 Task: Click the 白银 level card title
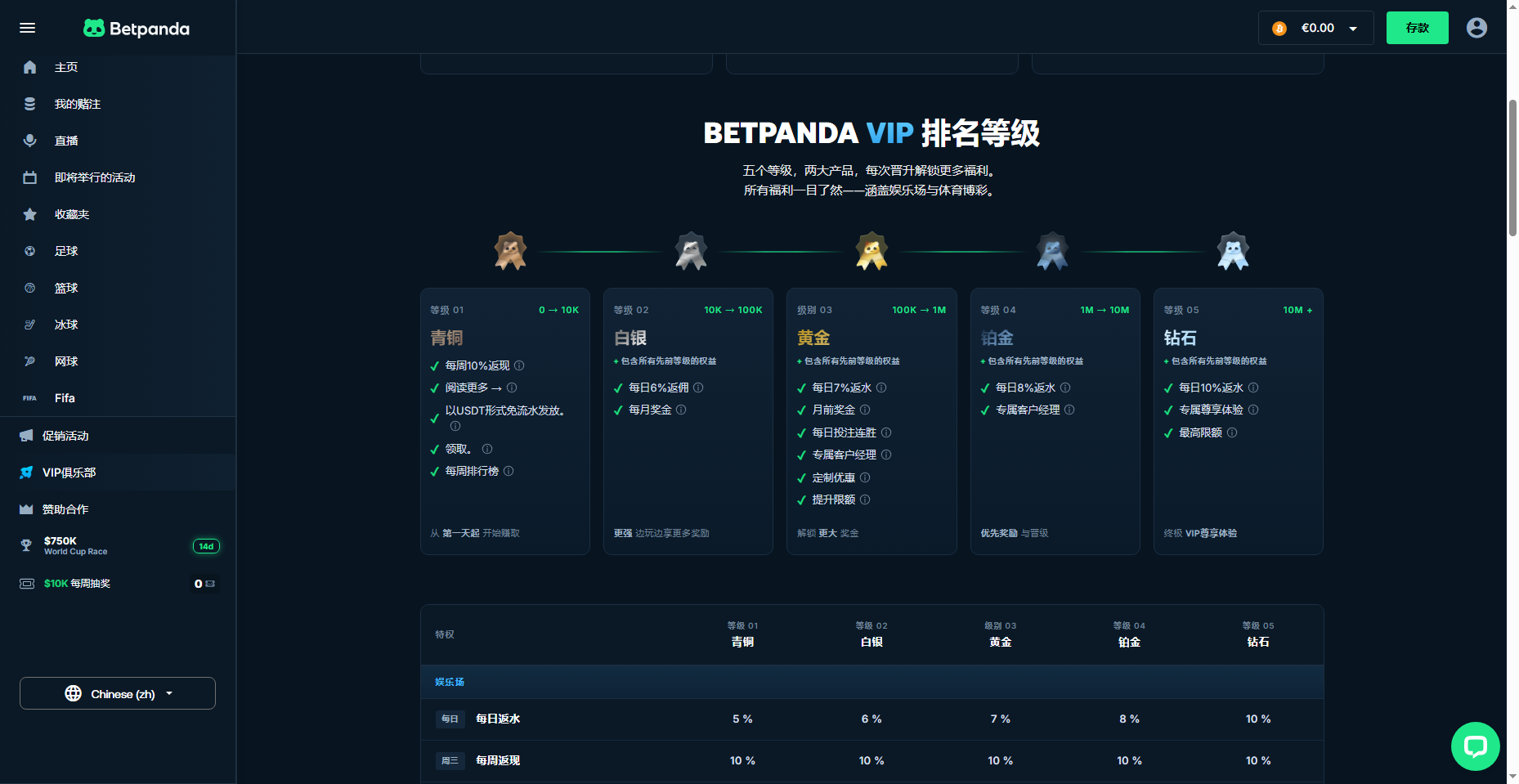tap(630, 338)
